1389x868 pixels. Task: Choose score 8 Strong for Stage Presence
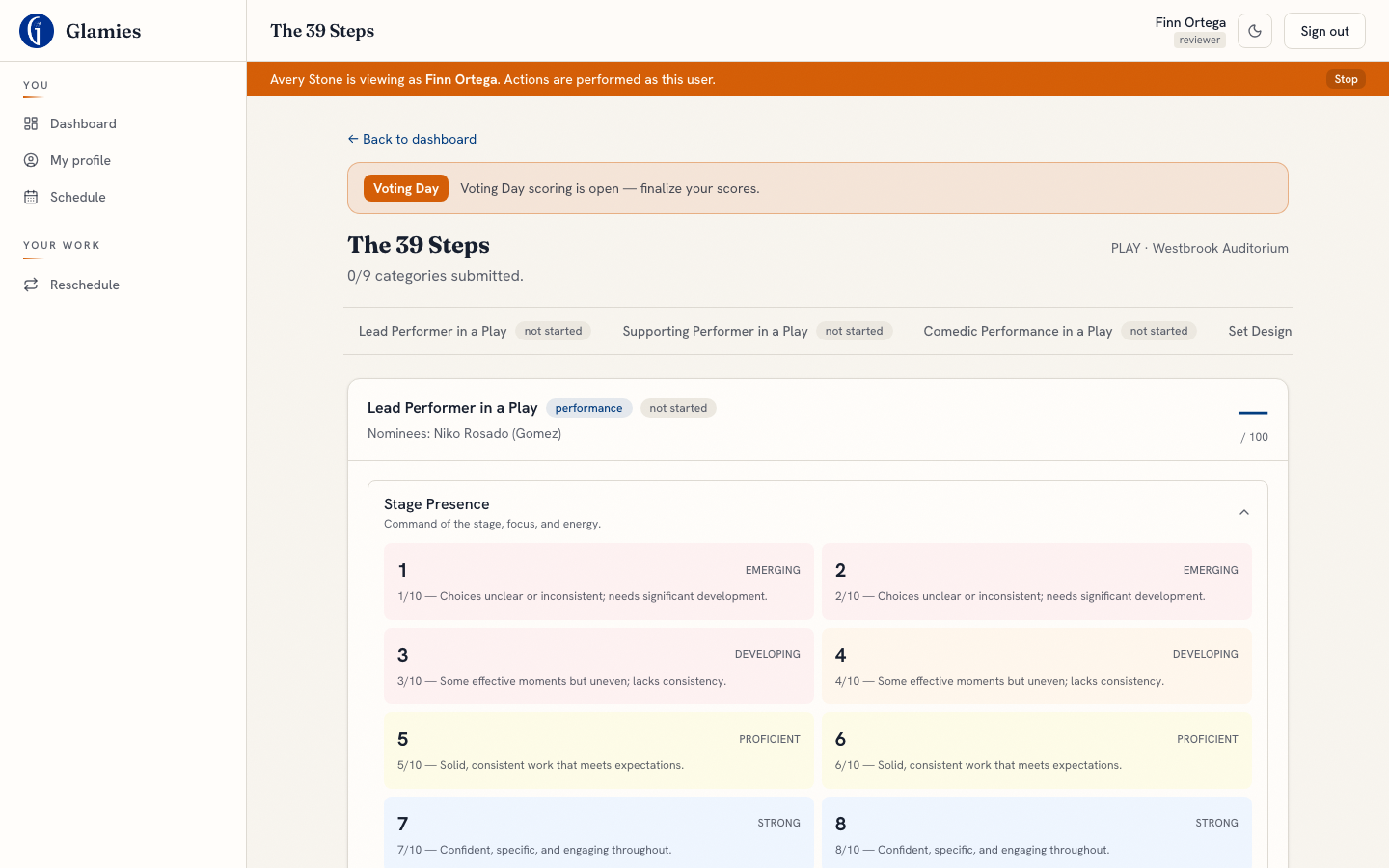coord(1037,832)
